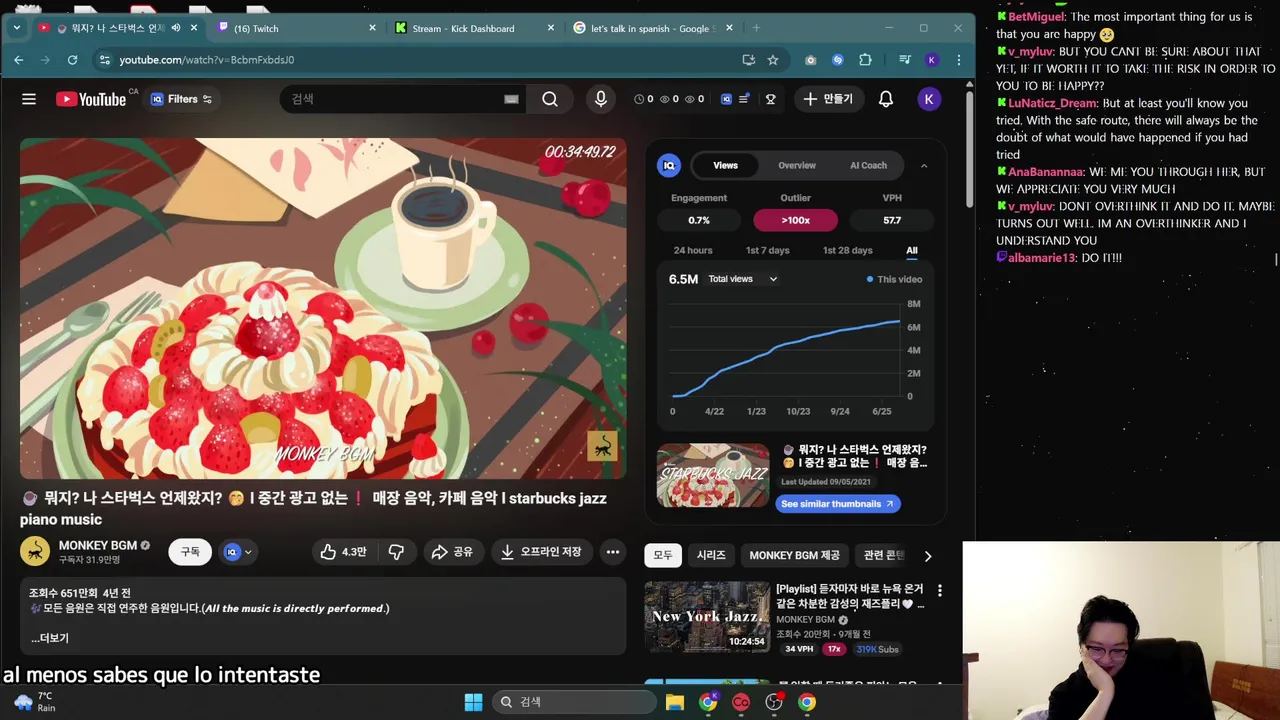Open the tab search dropdown arrow
The image size is (1280, 720).
coord(17,28)
